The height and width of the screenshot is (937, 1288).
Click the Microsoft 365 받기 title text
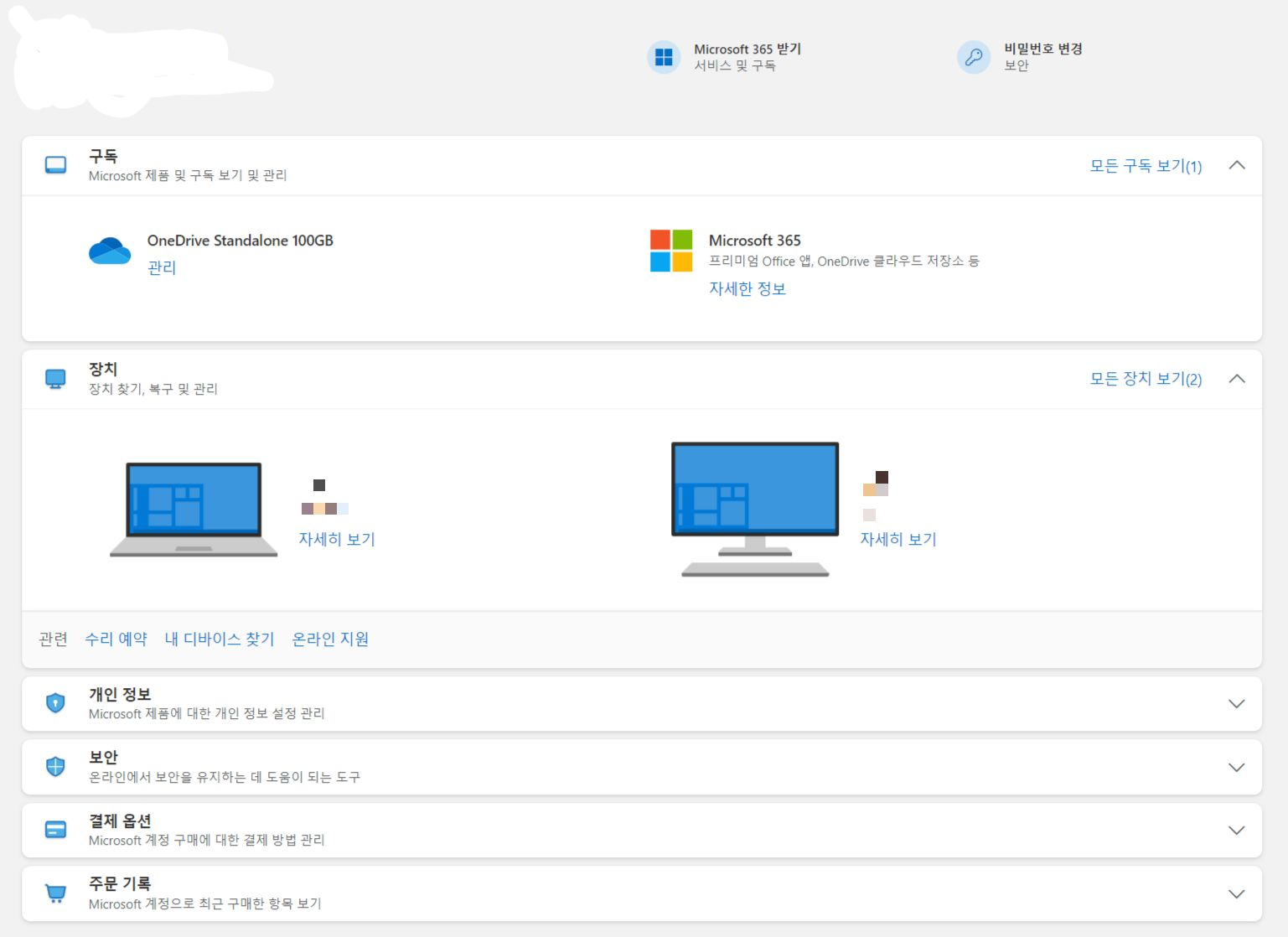pos(747,49)
